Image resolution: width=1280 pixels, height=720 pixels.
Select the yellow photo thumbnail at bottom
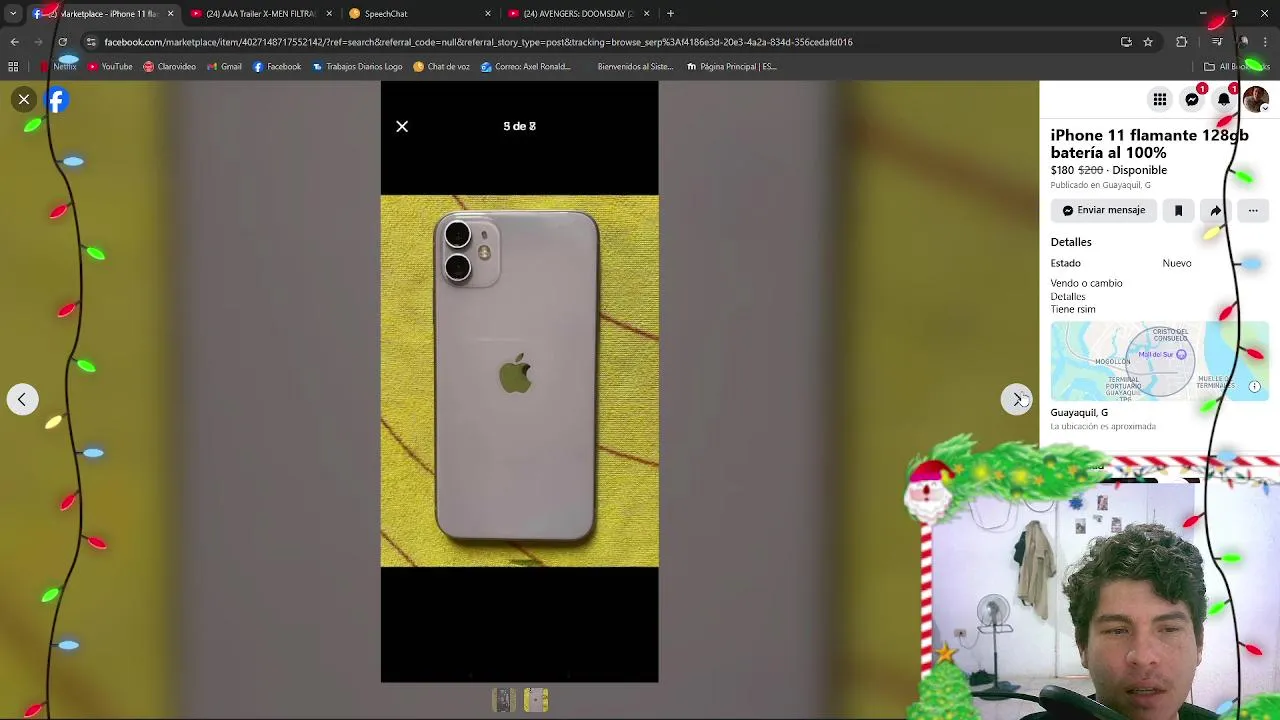[536, 700]
